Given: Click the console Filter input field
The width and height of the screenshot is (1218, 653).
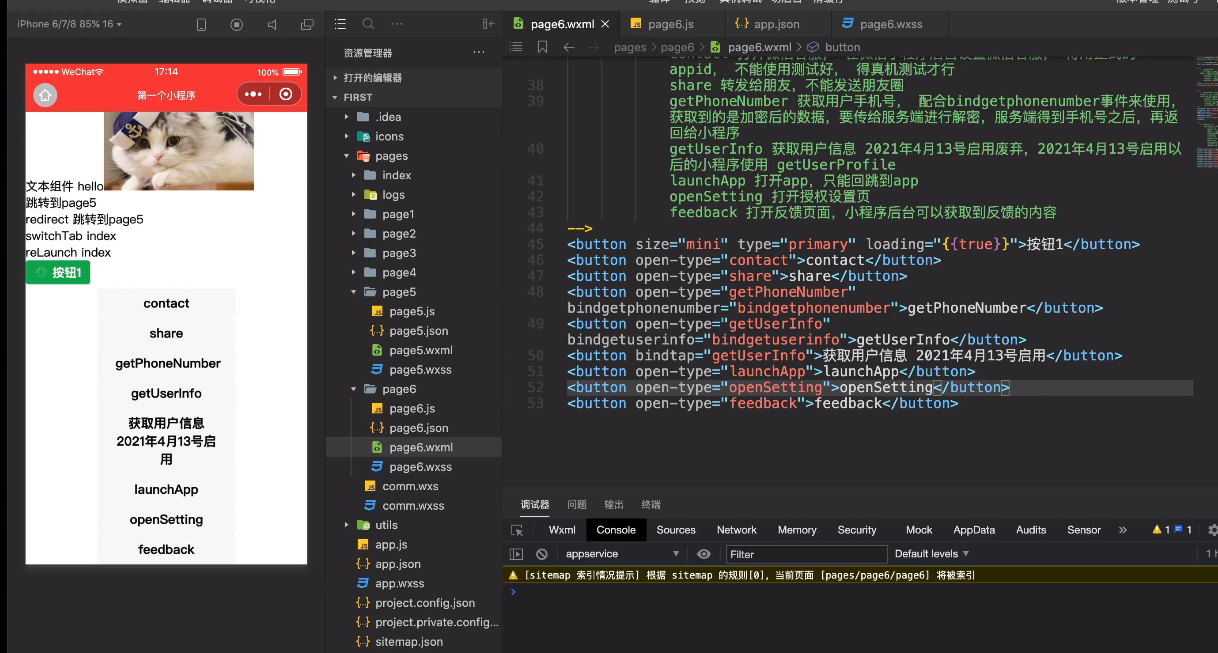Looking at the screenshot, I should 806,554.
